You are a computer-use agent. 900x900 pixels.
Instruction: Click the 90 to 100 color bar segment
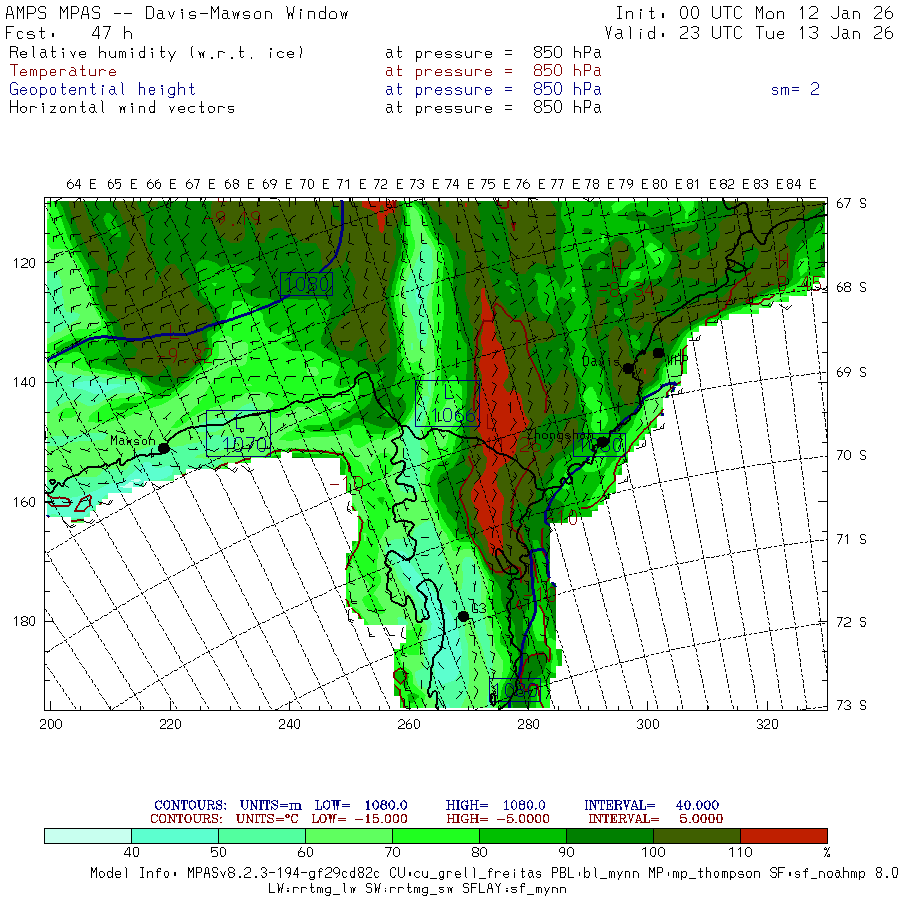click(x=610, y=836)
